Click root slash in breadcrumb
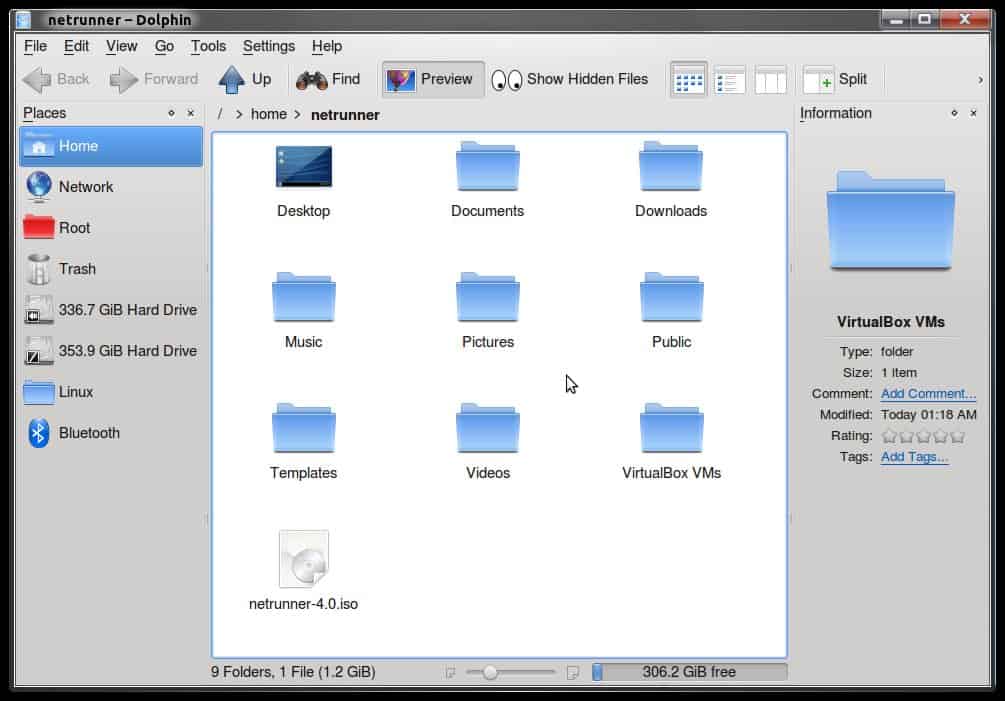The width and height of the screenshot is (1005, 701). pyautogui.click(x=219, y=114)
